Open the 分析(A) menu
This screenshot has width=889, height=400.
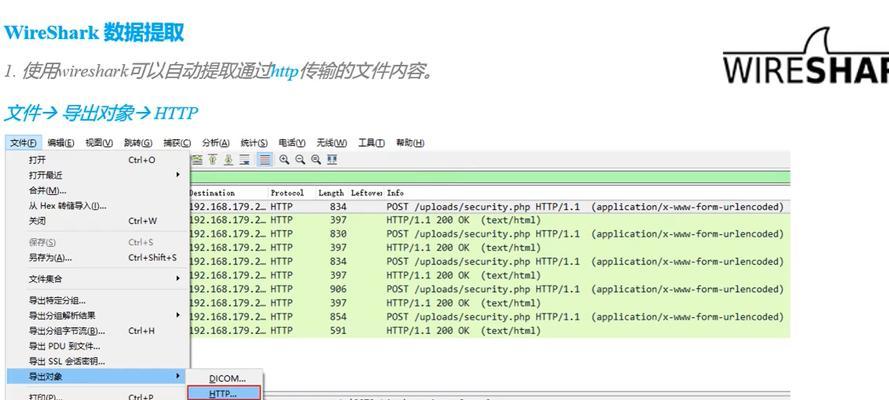tap(215, 143)
